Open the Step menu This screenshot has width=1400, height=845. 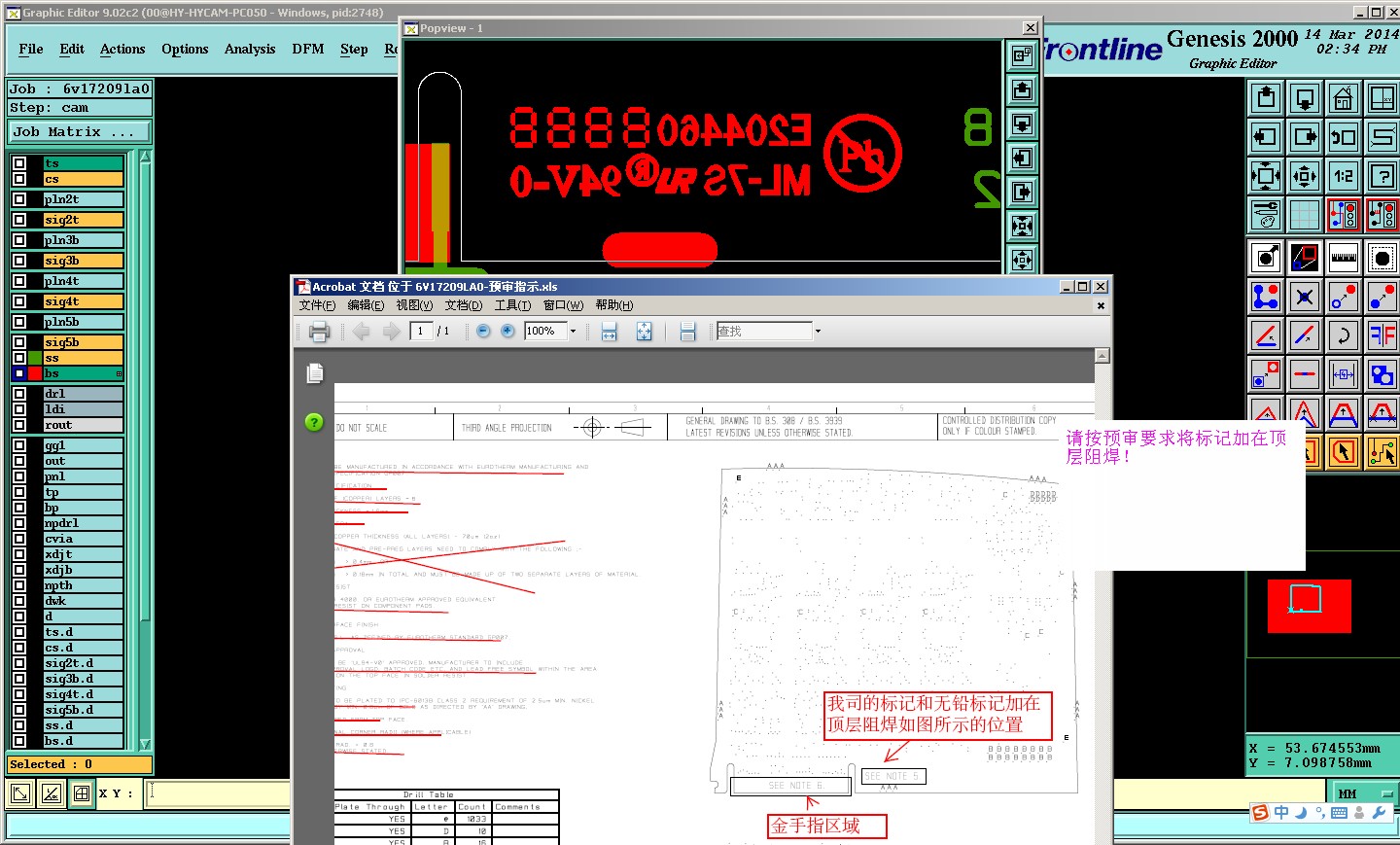pyautogui.click(x=354, y=50)
